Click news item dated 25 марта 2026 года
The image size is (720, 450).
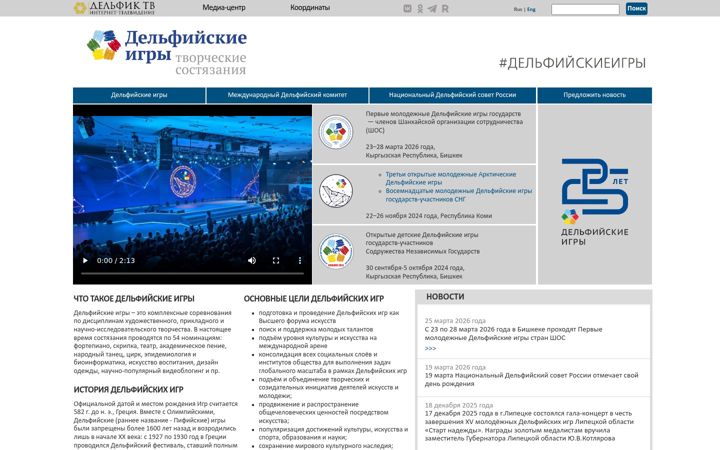click(513, 333)
